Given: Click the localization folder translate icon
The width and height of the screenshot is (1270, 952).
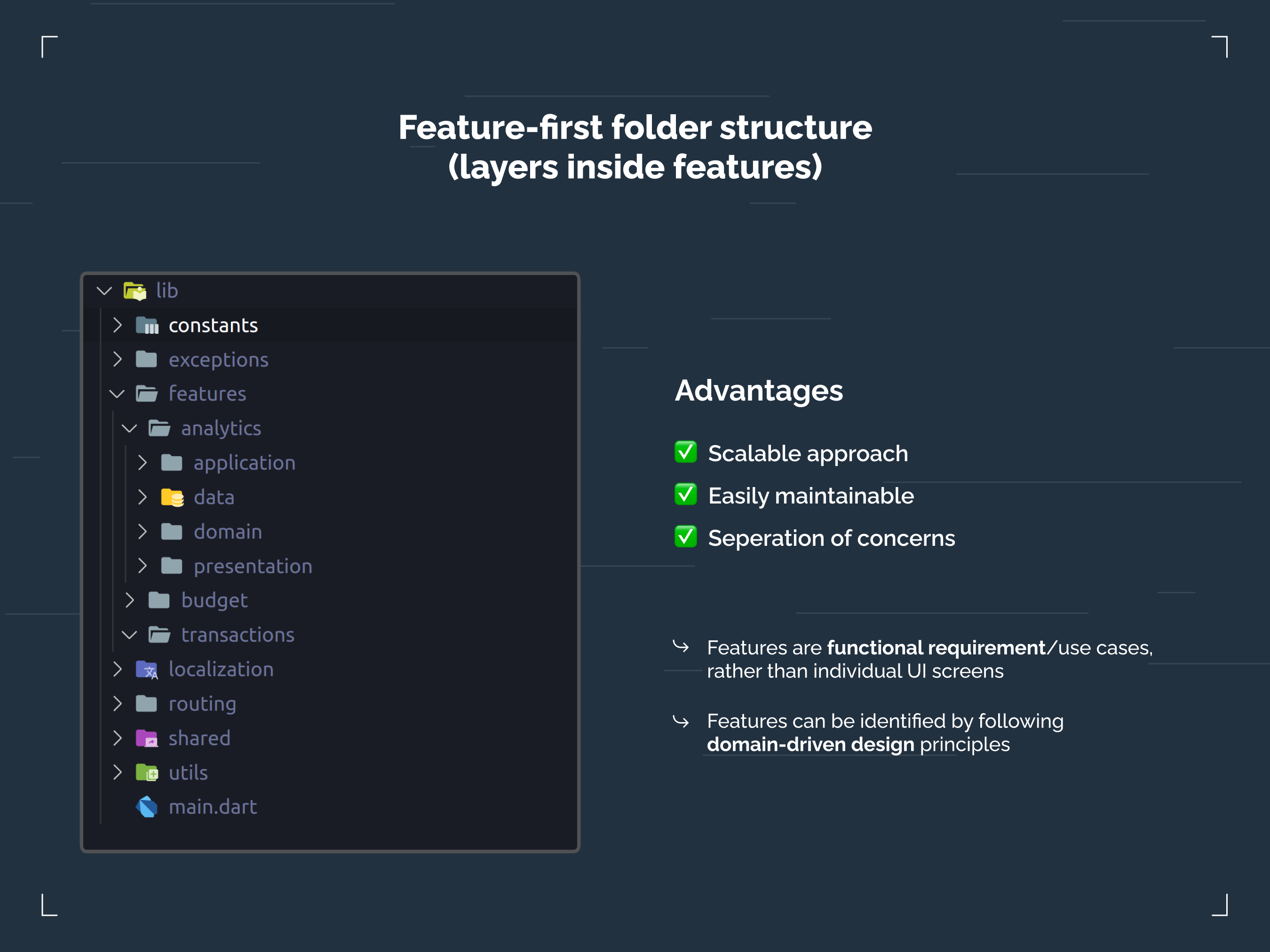Looking at the screenshot, I should [147, 669].
